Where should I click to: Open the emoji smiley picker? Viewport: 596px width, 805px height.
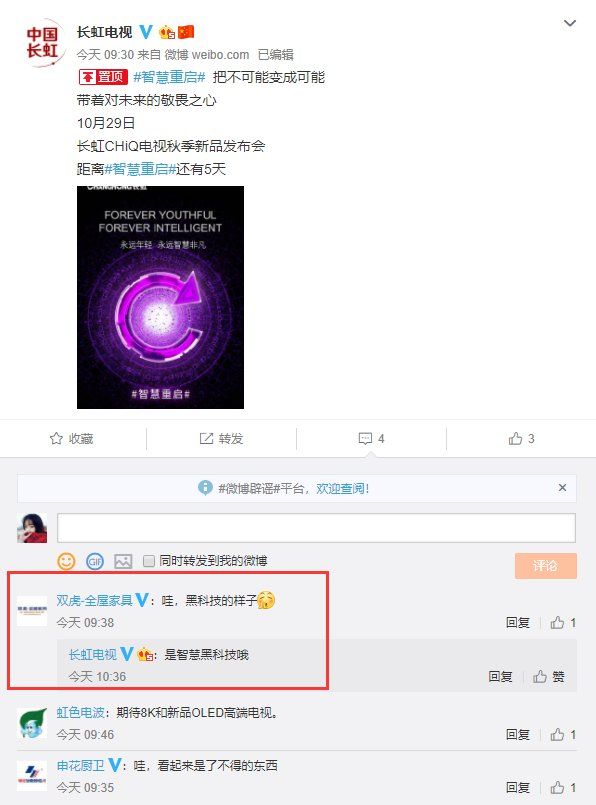click(x=66, y=561)
